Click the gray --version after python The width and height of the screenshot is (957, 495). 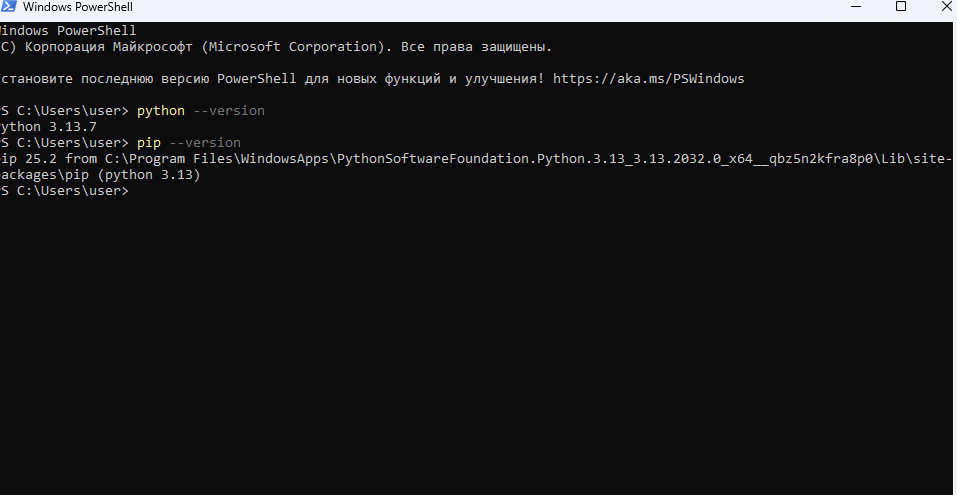click(x=229, y=111)
